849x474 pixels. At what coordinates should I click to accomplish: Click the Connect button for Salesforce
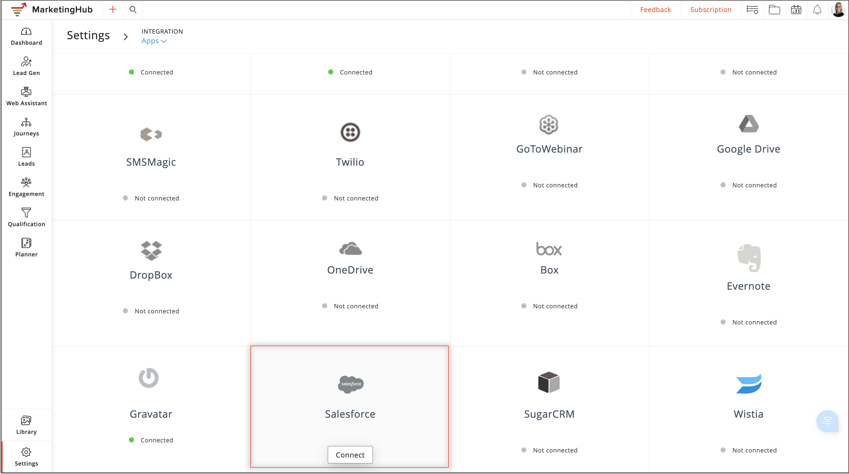[350, 455]
